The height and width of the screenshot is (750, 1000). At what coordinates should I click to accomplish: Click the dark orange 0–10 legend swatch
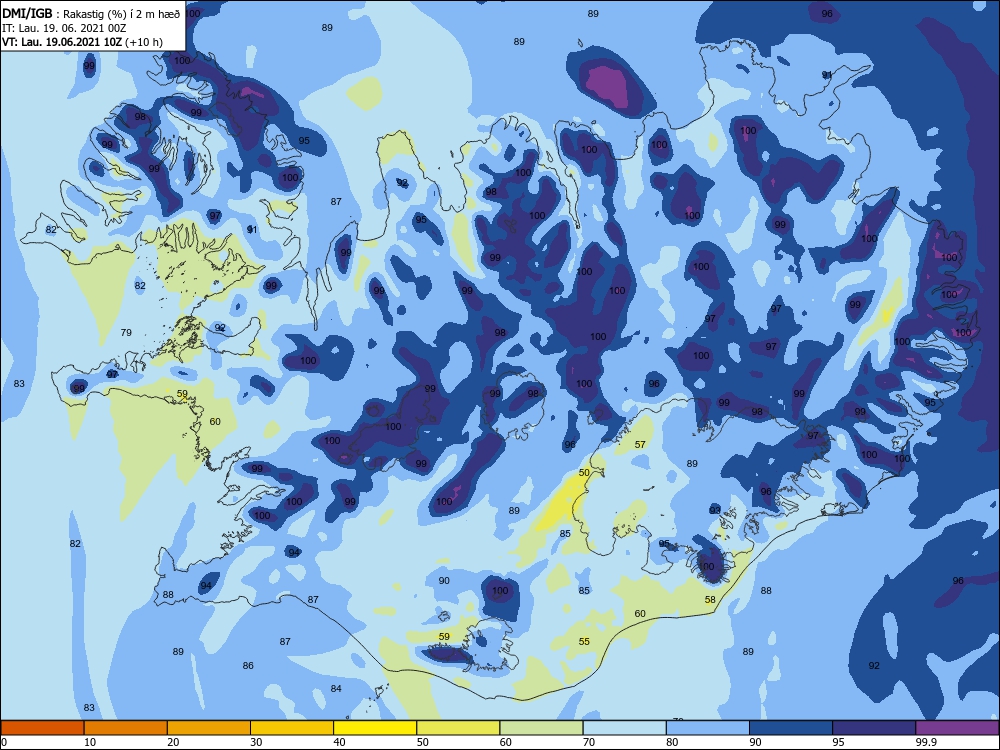point(42,728)
